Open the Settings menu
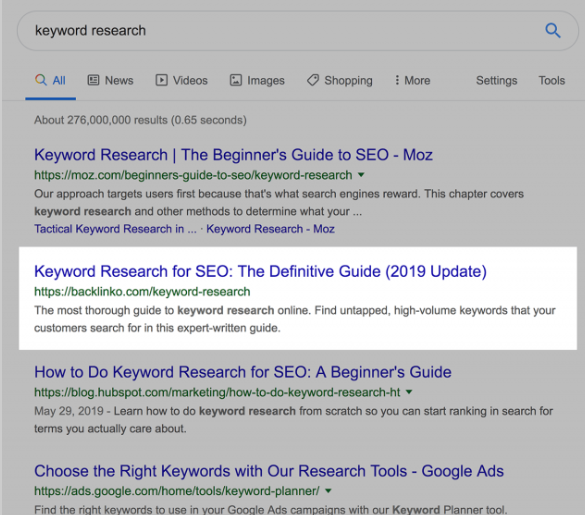585x515 pixels. 497,80
